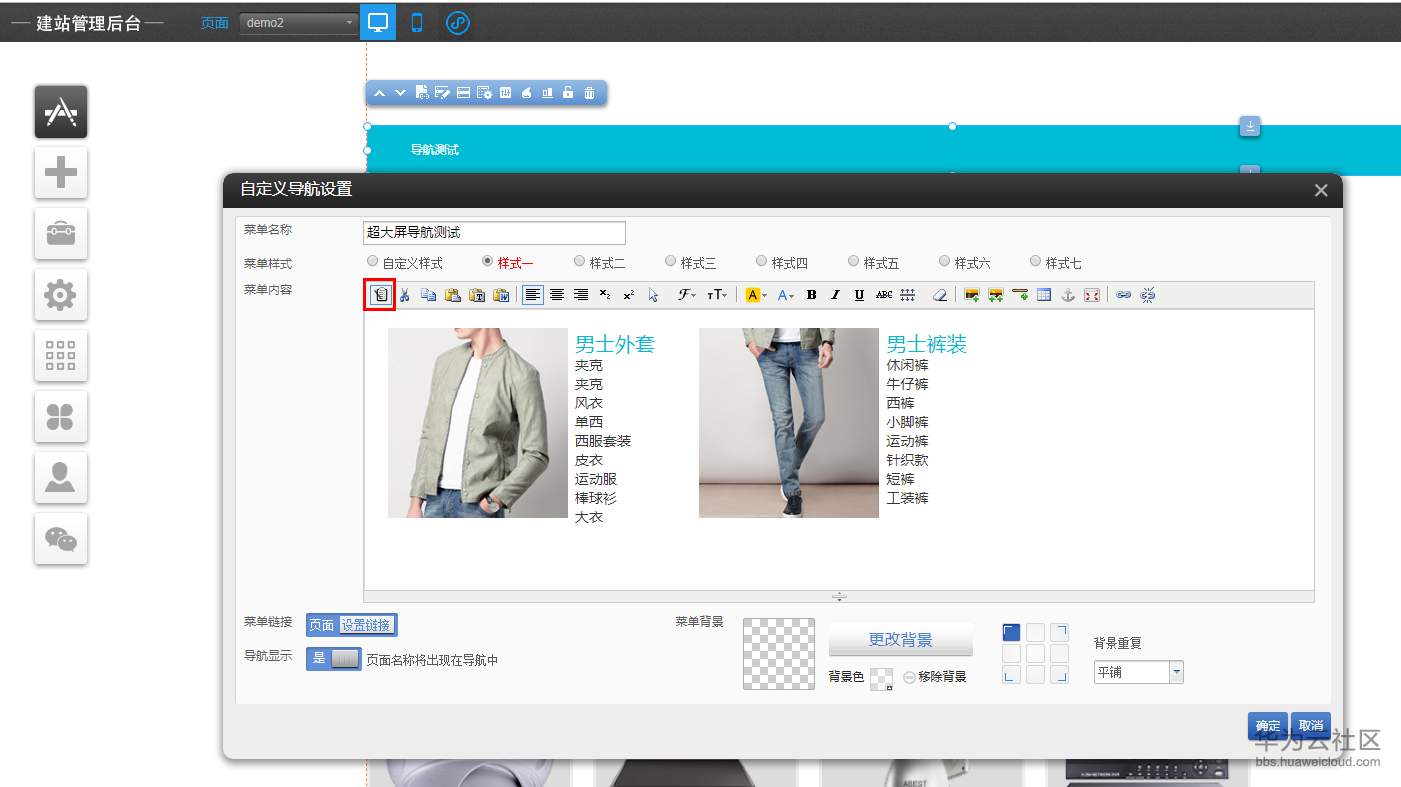The image size is (1401, 787).
Task: Confirm with the 确定 button
Action: point(1268,726)
